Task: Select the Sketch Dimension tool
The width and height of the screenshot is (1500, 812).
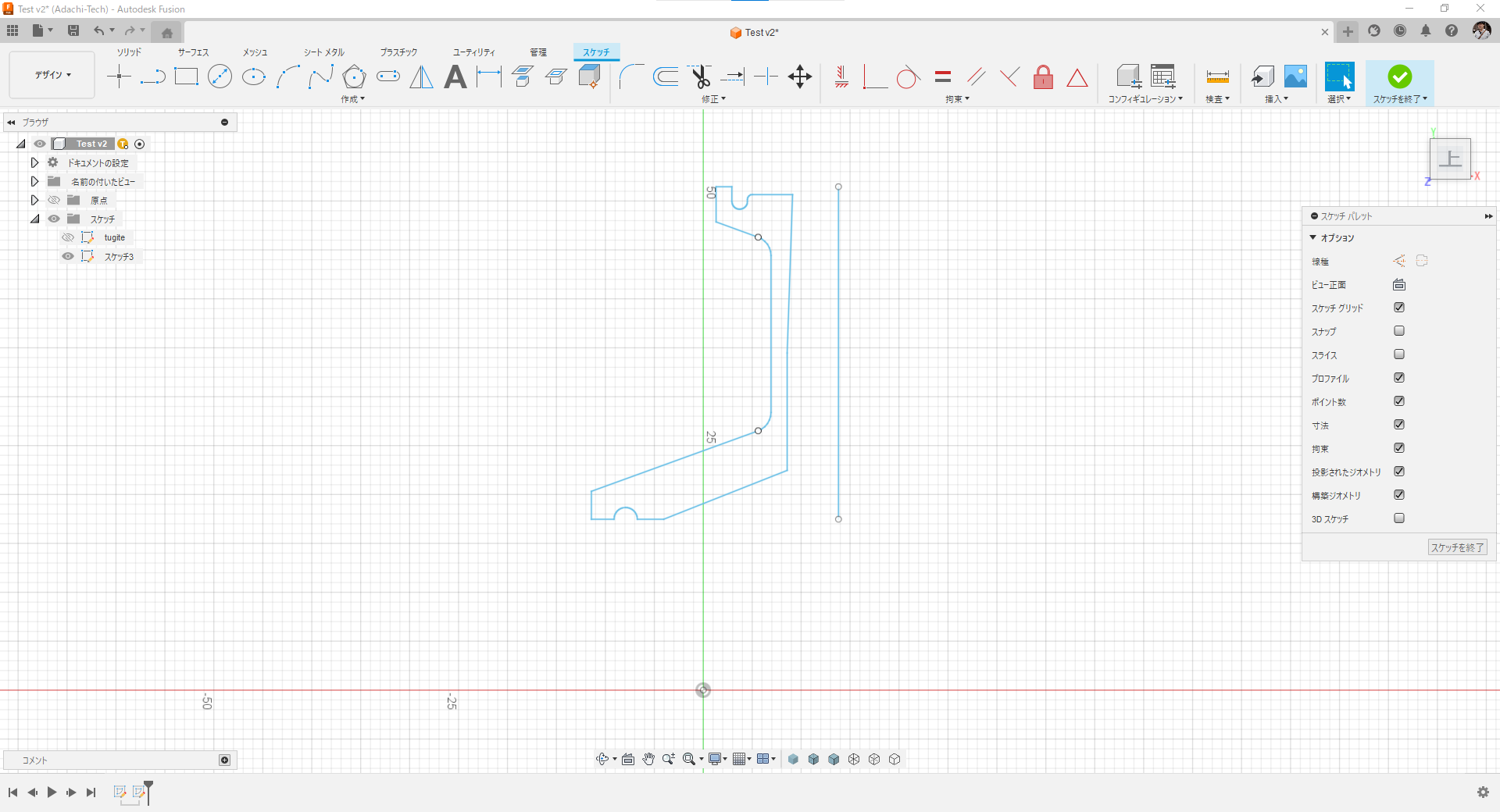Action: [x=489, y=77]
